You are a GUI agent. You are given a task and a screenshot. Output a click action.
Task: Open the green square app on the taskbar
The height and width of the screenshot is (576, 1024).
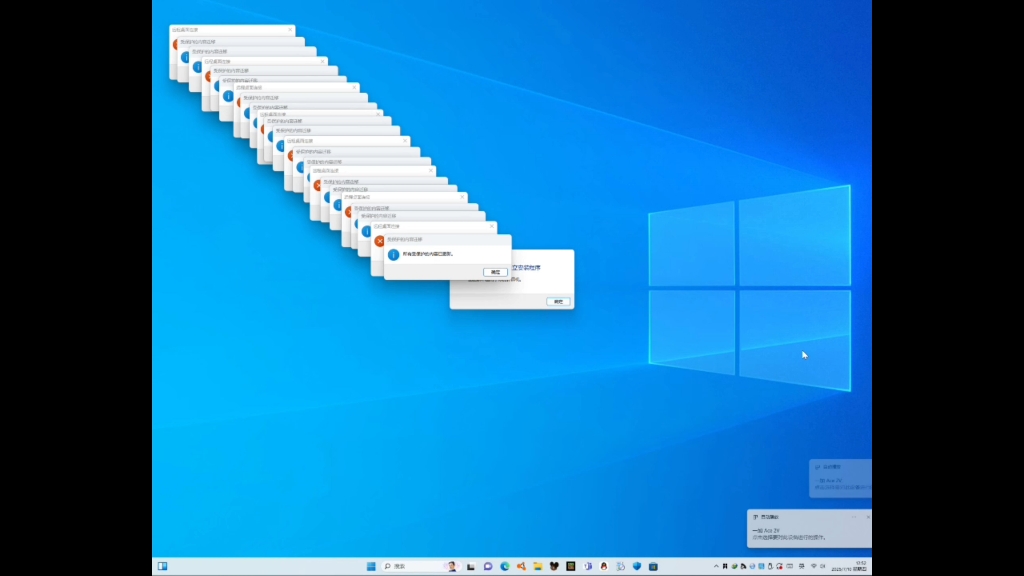(x=570, y=566)
